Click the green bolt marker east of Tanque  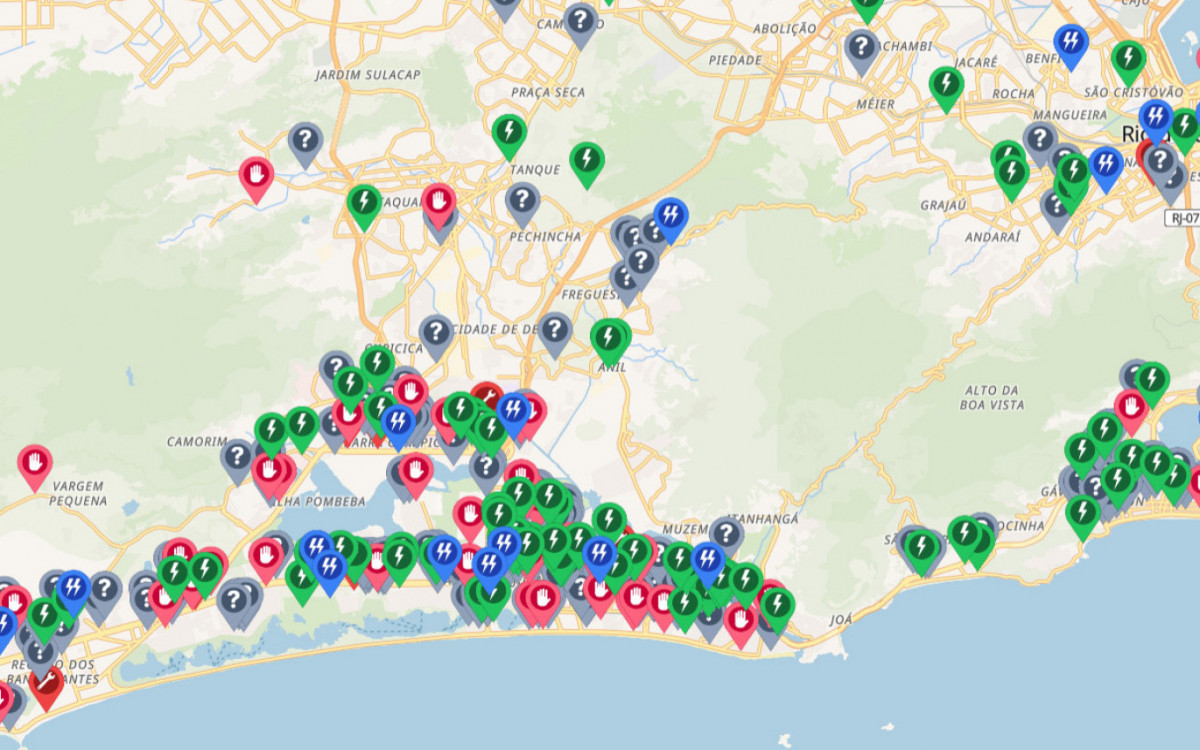[587, 161]
